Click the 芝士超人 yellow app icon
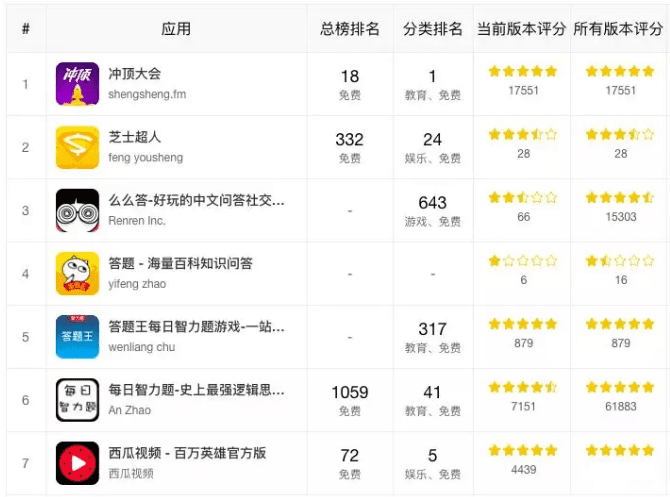Screen dimensions: 670x497 [77, 147]
